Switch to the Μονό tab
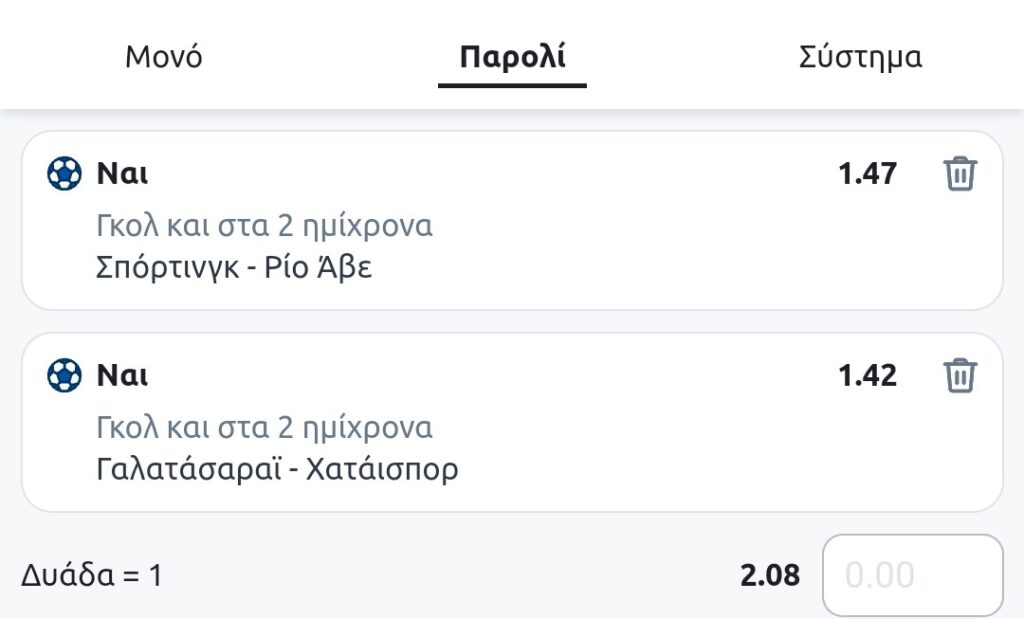Screen dimensions: 1024x619 (164, 57)
